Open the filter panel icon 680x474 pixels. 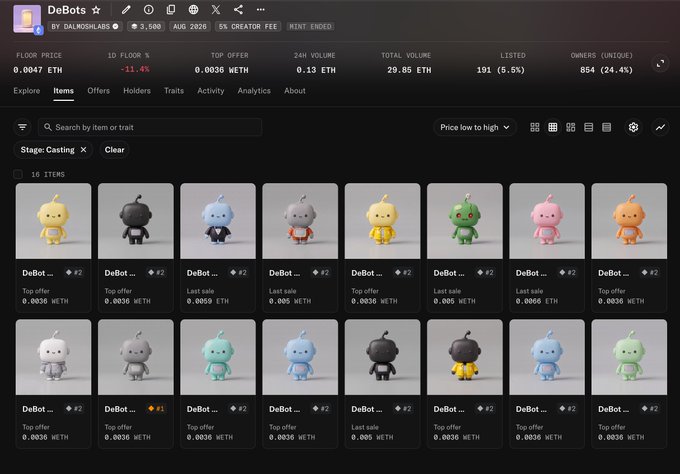coord(23,127)
